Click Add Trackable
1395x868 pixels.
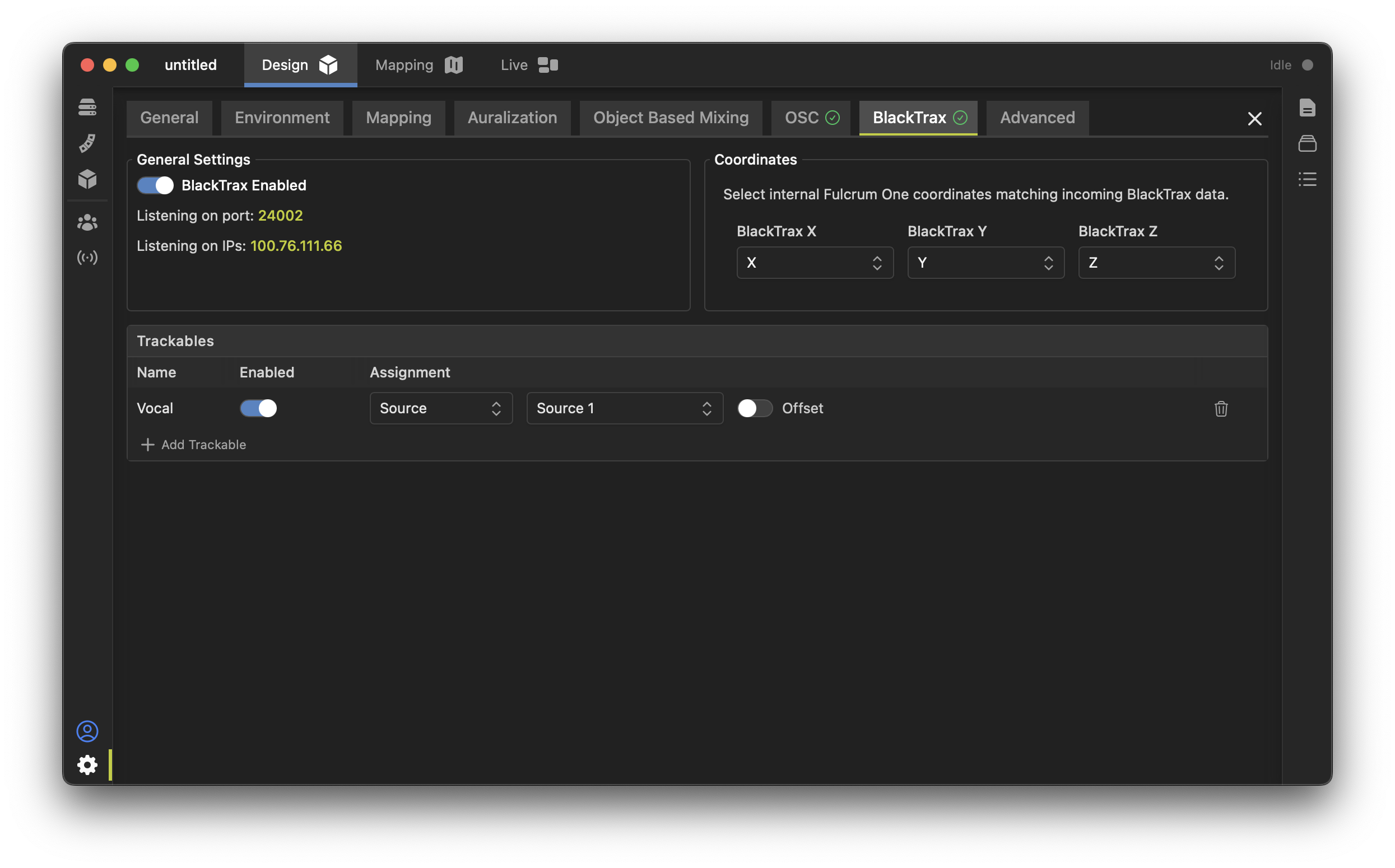pos(193,445)
